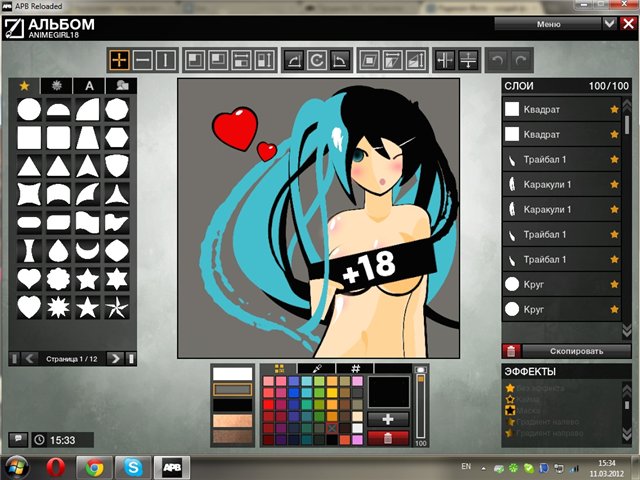Switch to the text 'A' tab
Viewport: 640px width, 480px height.
point(89,86)
